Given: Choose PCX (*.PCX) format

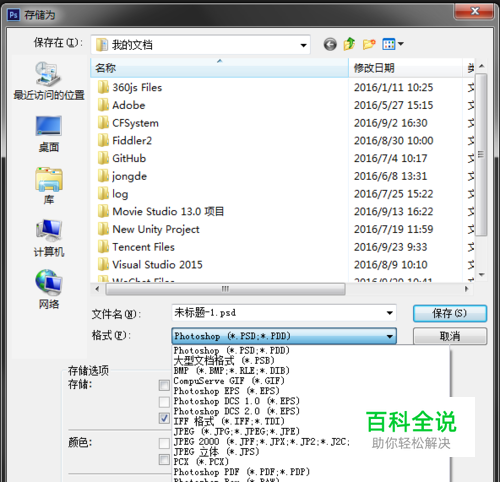Looking at the screenshot, I should tap(201, 462).
